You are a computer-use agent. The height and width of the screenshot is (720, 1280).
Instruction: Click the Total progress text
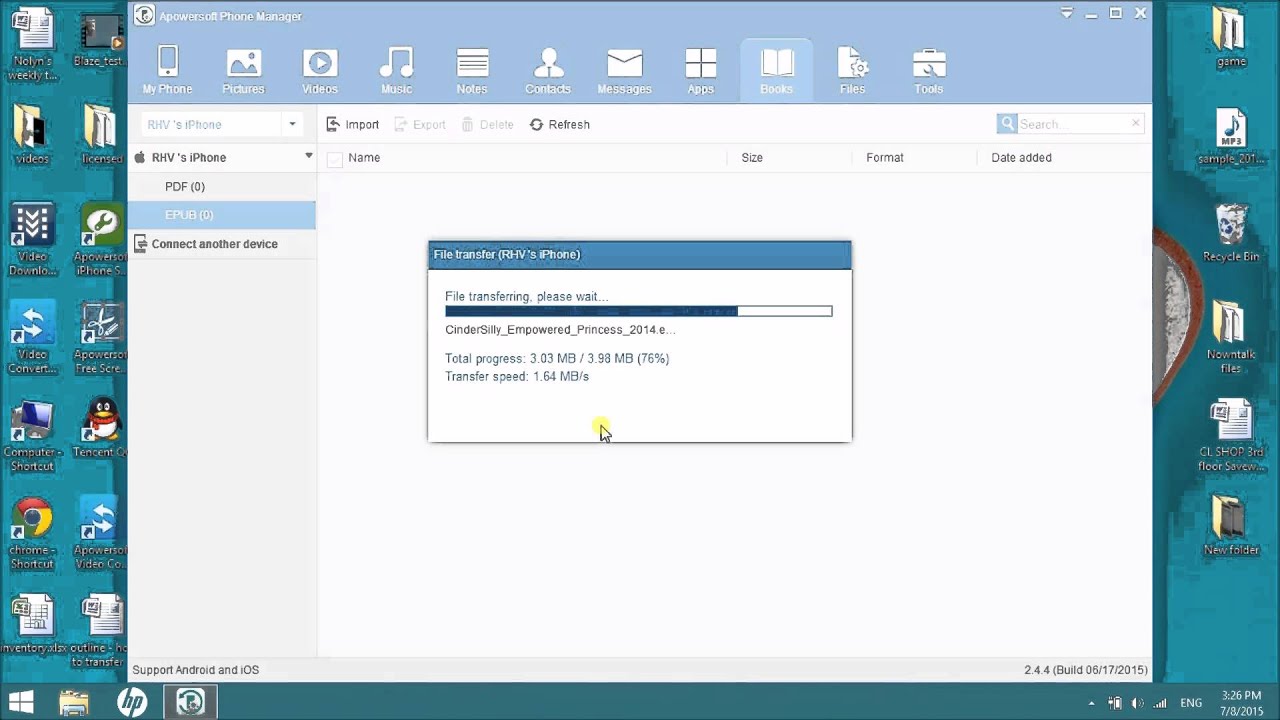click(x=557, y=359)
